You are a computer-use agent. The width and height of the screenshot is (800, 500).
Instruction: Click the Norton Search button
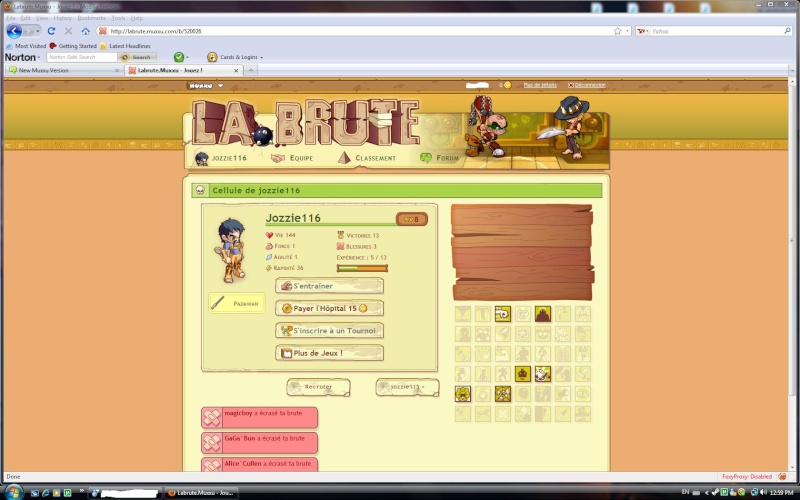tap(137, 57)
